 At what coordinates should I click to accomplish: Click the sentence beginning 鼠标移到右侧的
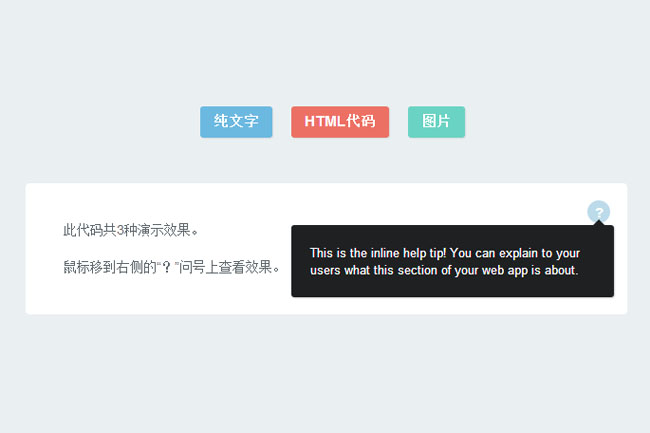[x=171, y=267]
